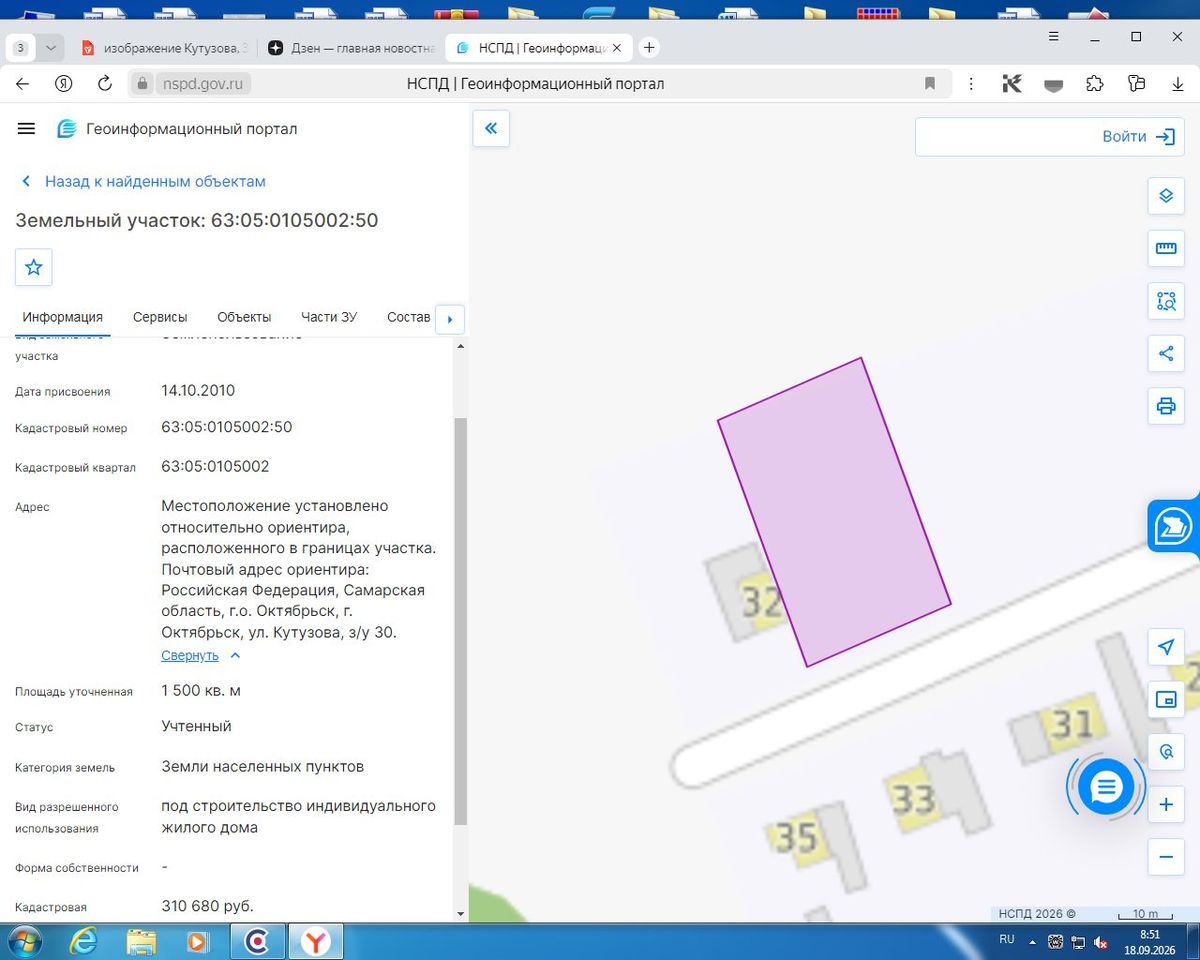Viewport: 1200px width, 960px height.
Task: Click house number 32 on map
Action: 761,602
